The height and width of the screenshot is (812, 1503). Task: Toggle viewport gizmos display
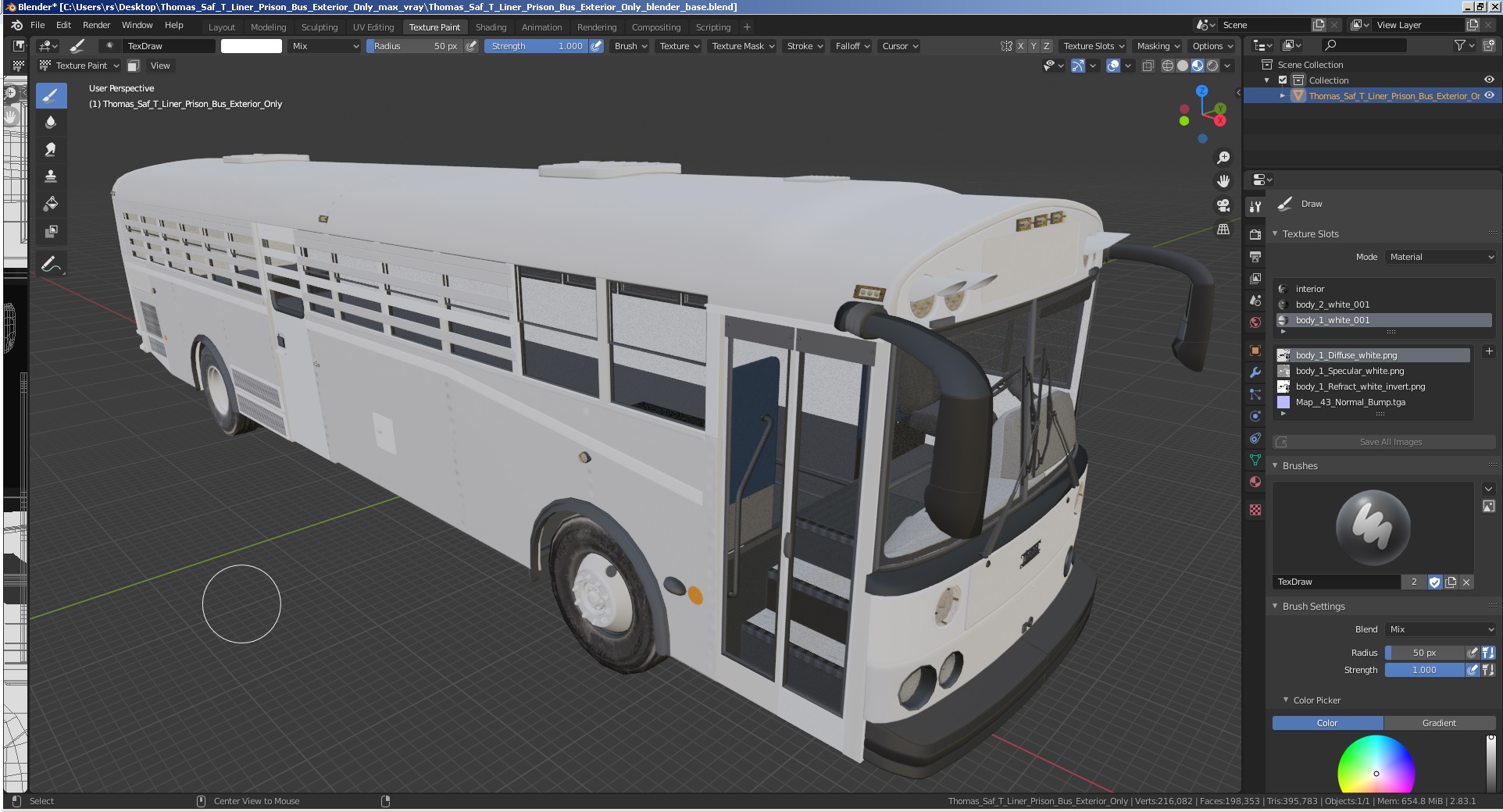(1078, 66)
